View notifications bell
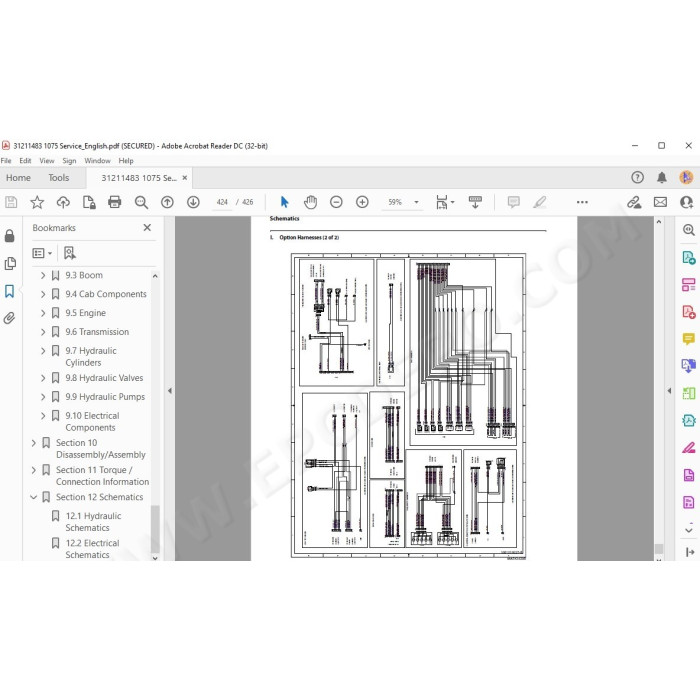700x700 pixels. (662, 177)
